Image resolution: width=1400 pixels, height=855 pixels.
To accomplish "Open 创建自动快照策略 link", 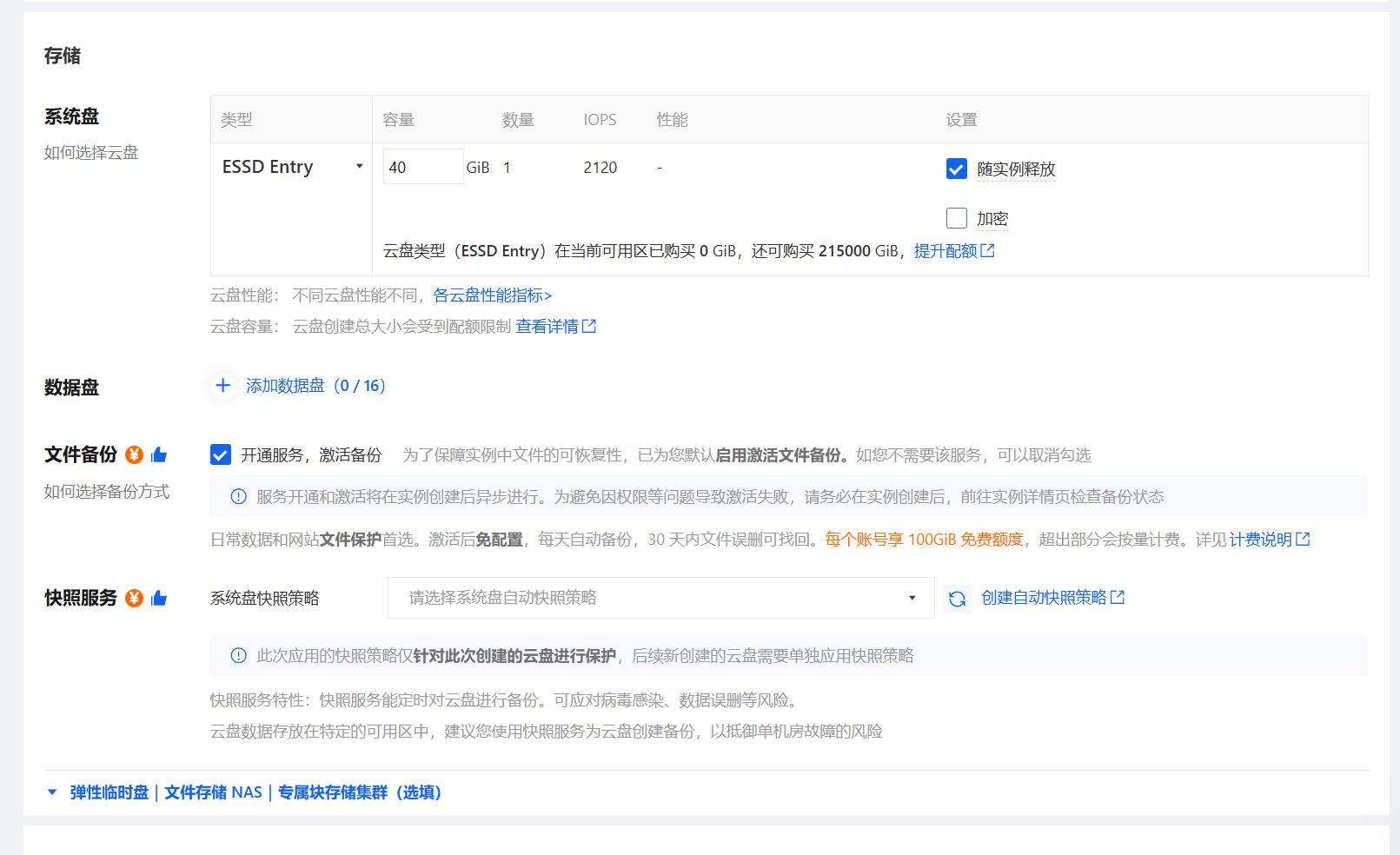I will coord(1044,598).
